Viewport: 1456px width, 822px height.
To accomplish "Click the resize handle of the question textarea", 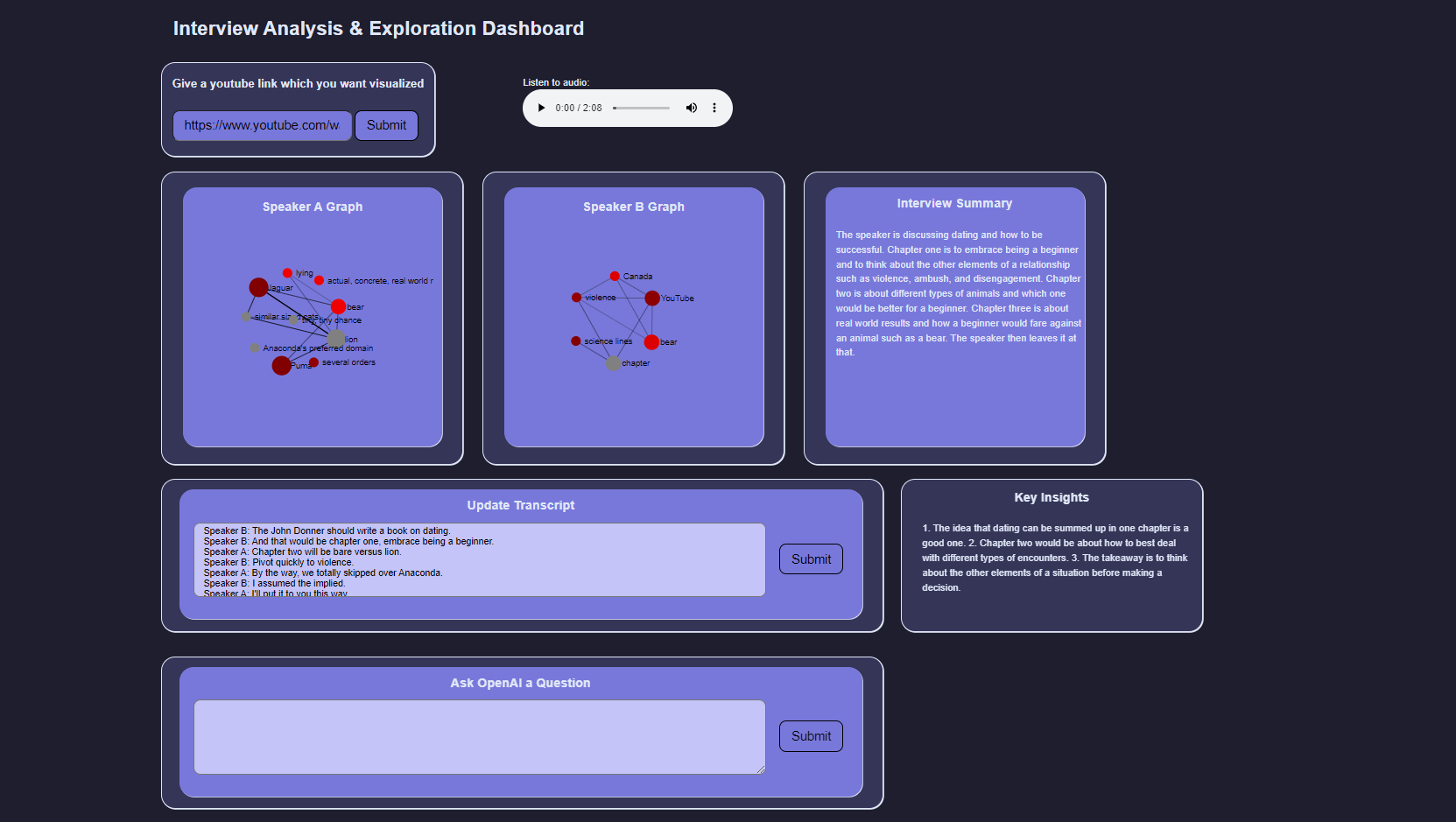I will click(x=761, y=769).
